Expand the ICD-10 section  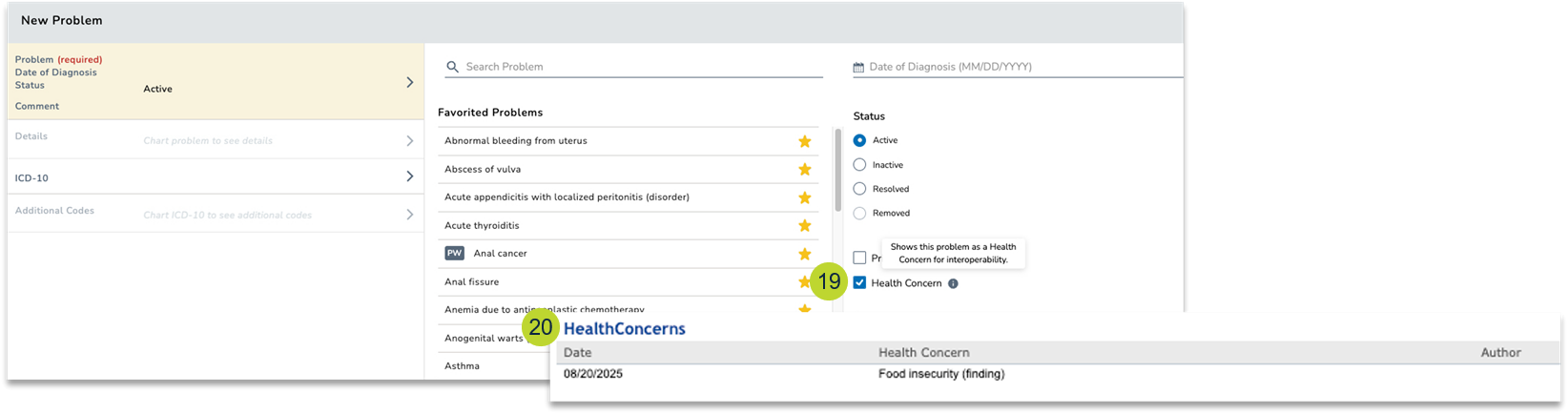409,176
